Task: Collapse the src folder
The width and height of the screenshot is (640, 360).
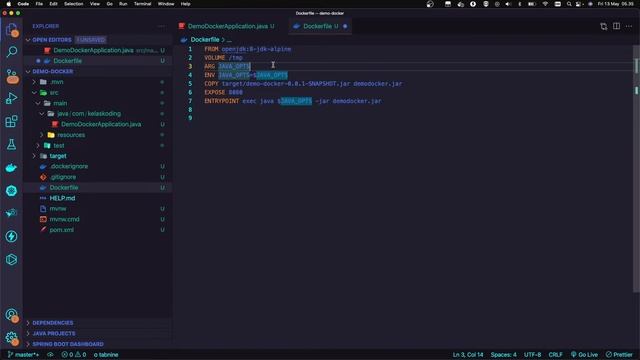Action: [x=34, y=93]
